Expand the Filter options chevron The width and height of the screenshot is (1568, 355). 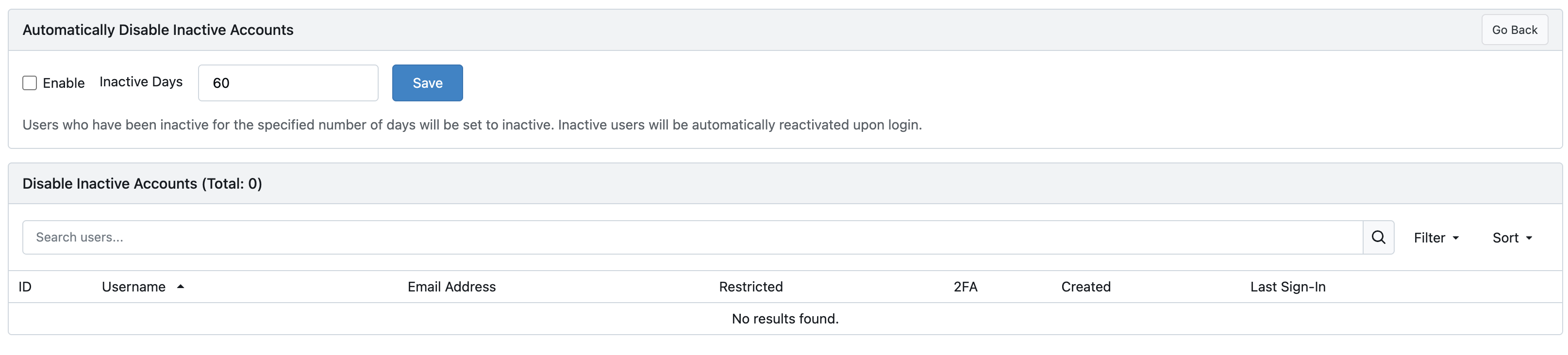pyautogui.click(x=1456, y=238)
